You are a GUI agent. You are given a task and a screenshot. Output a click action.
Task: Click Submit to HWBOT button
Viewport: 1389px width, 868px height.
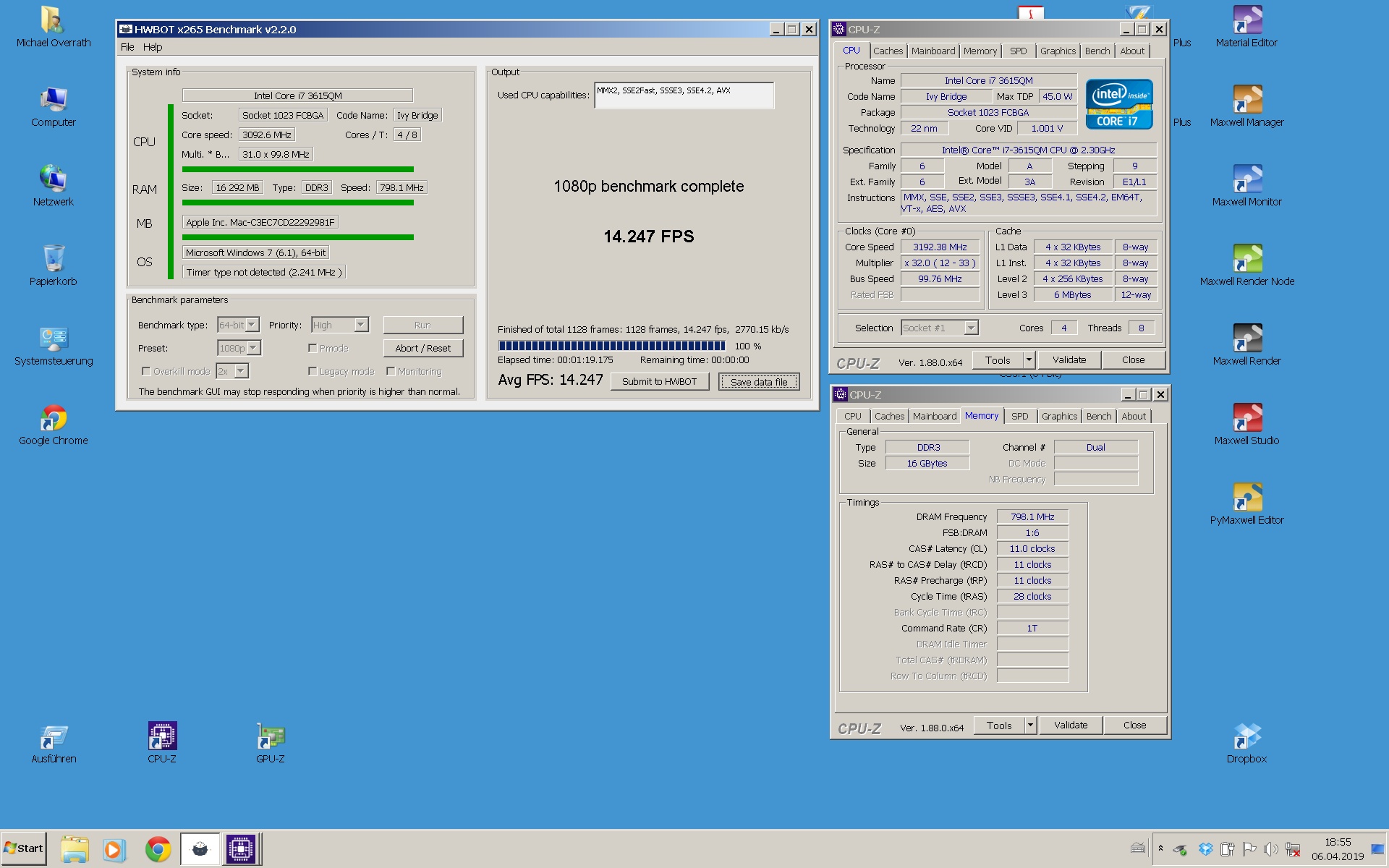click(x=660, y=381)
